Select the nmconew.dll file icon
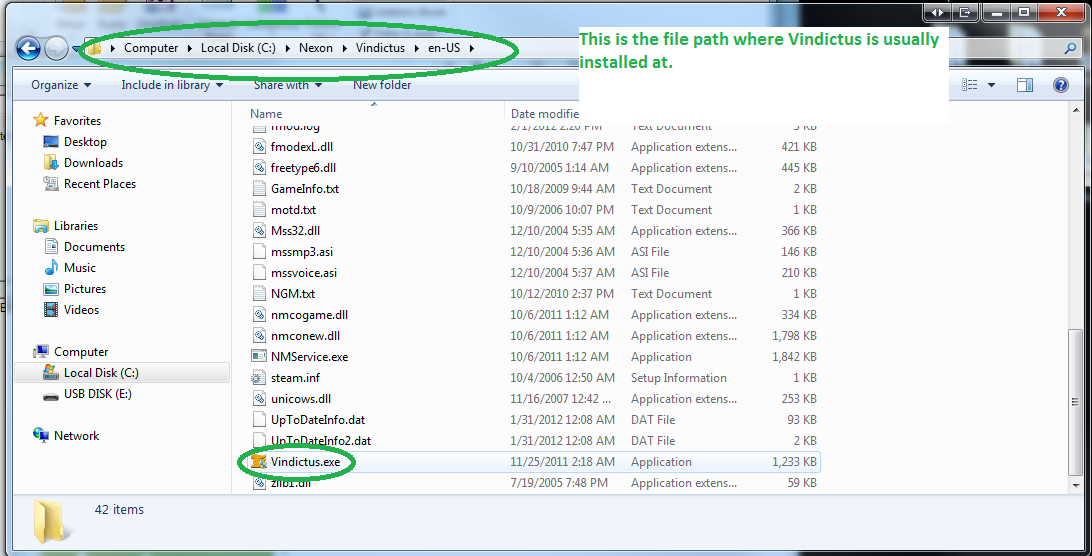 pos(259,336)
